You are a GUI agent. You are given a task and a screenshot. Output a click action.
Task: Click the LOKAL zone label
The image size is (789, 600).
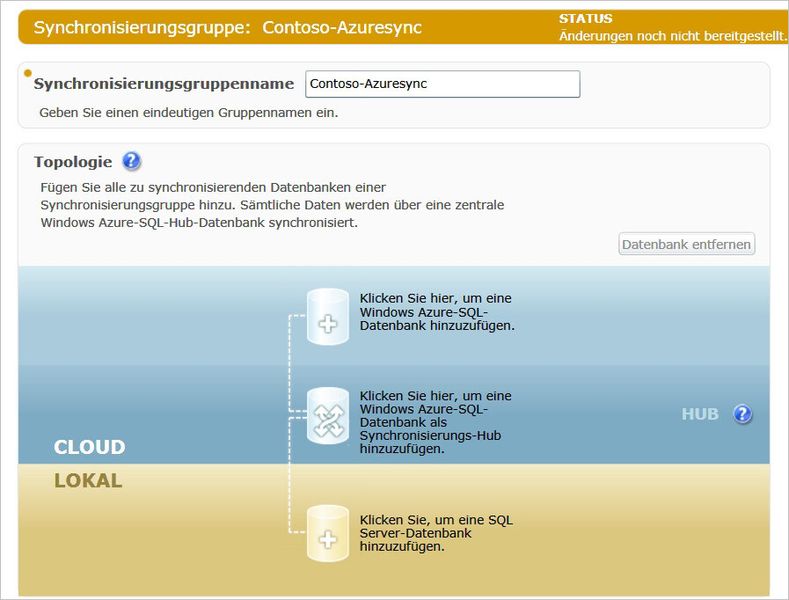(x=88, y=480)
